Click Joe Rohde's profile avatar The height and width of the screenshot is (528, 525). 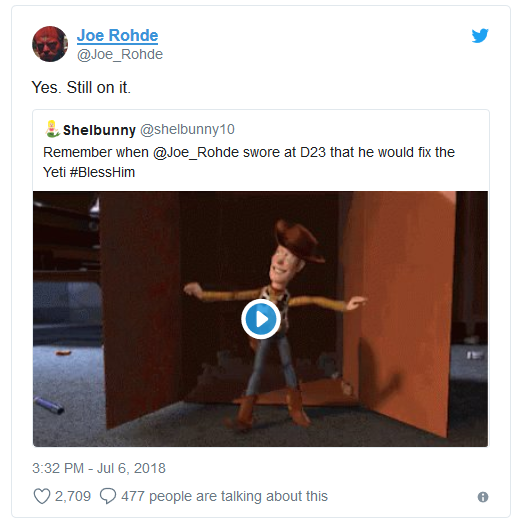[x=50, y=44]
